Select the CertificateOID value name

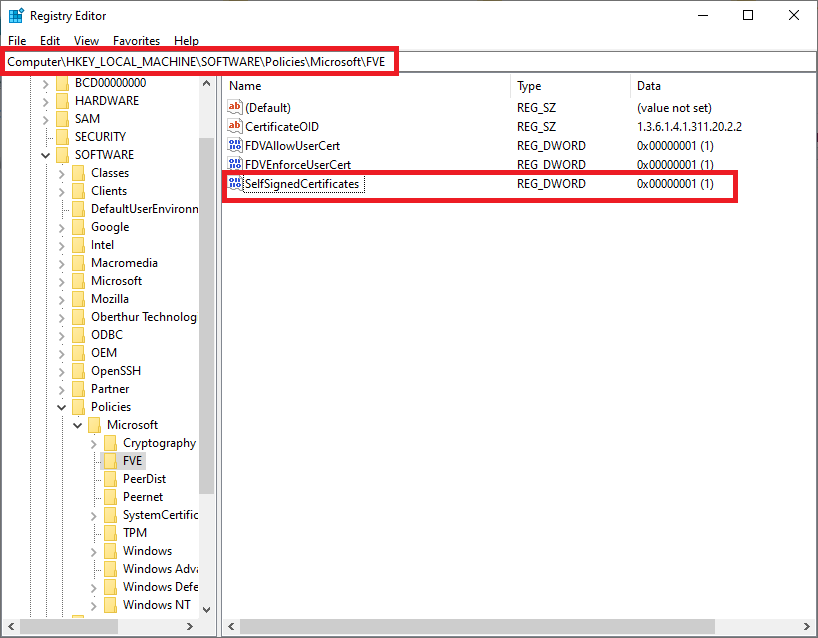click(x=282, y=126)
